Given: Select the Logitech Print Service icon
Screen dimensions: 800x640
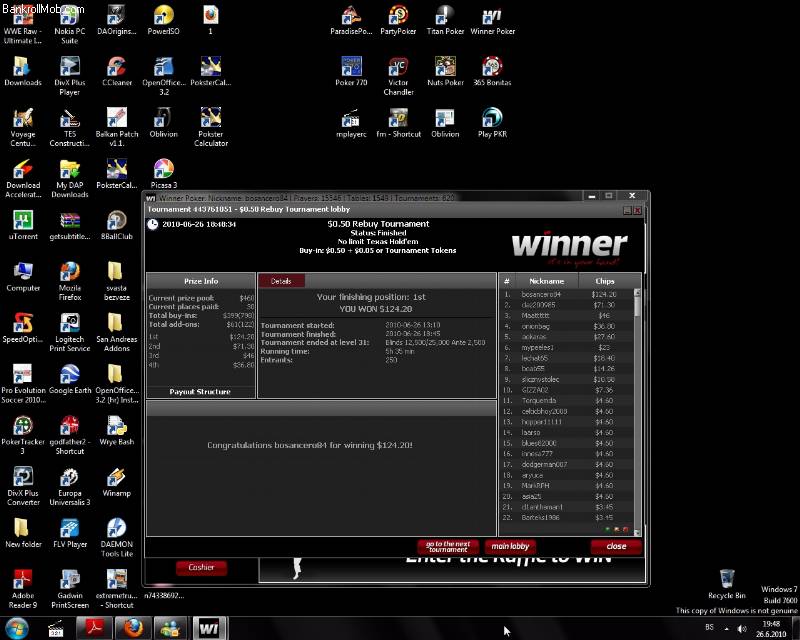Looking at the screenshot, I should pos(69,333).
